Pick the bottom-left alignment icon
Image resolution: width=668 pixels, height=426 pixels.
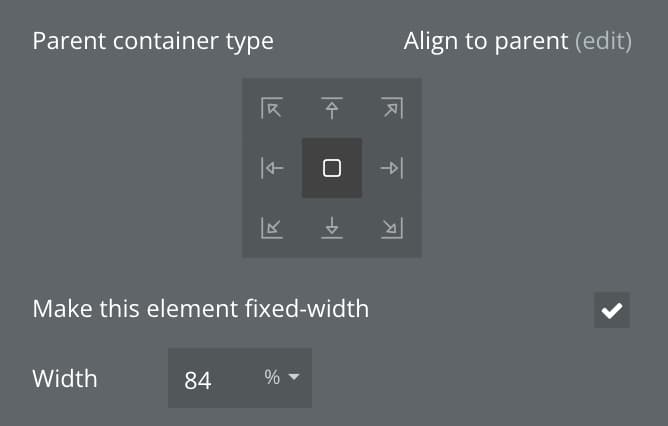(x=272, y=228)
